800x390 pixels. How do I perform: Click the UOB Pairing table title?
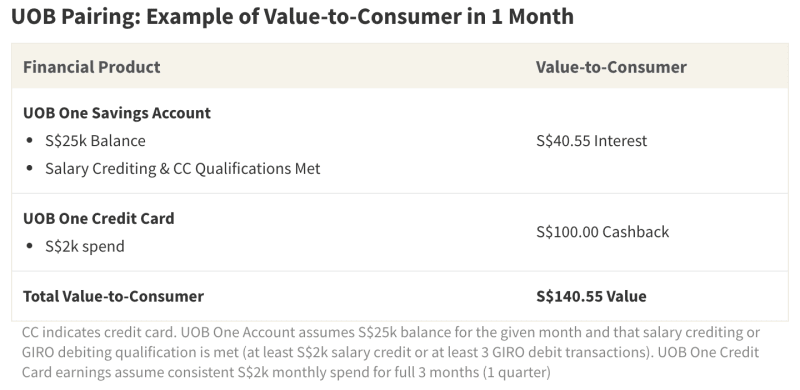(x=292, y=16)
